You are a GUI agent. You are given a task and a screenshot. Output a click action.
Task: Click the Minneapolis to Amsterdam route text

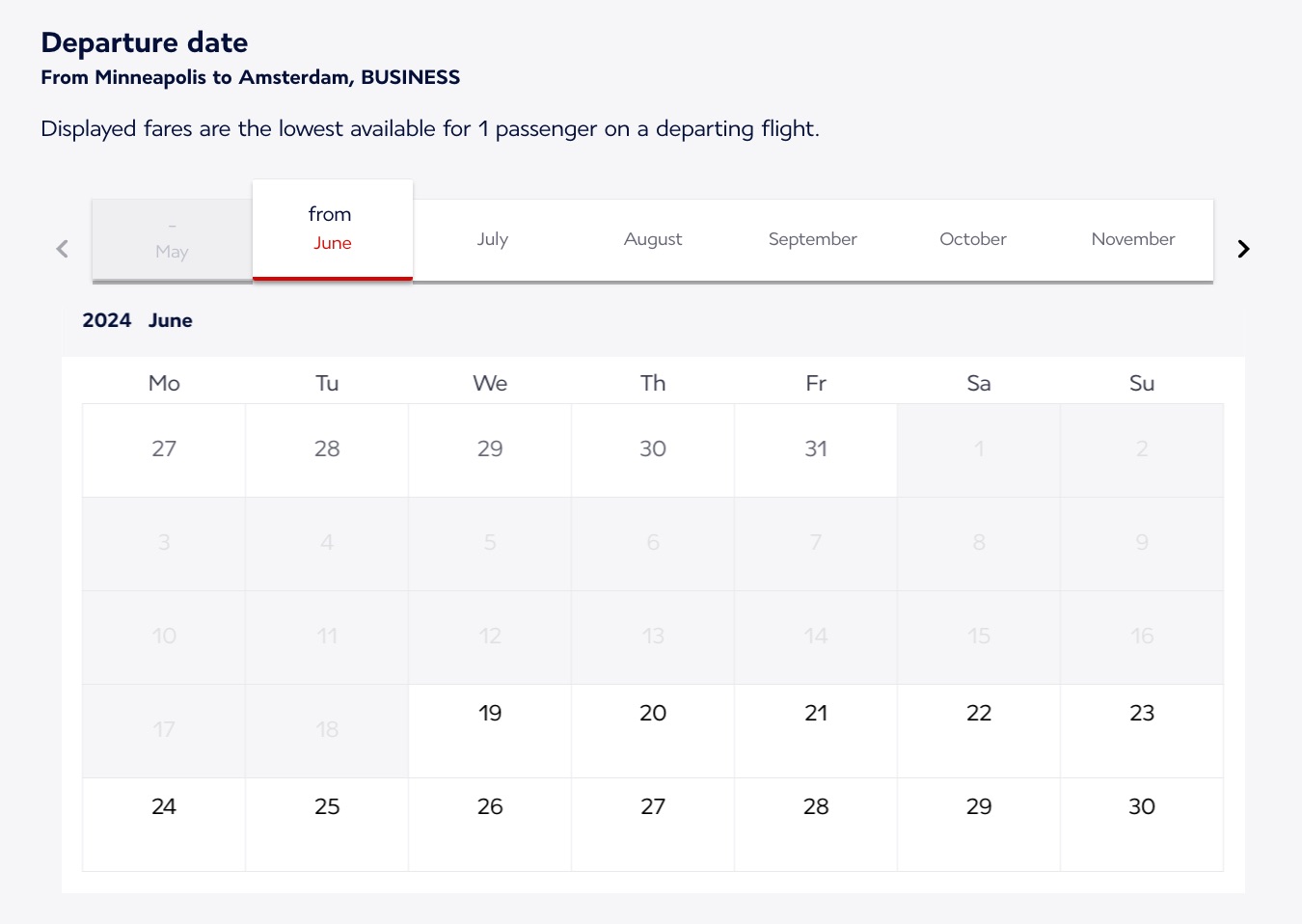(x=250, y=77)
